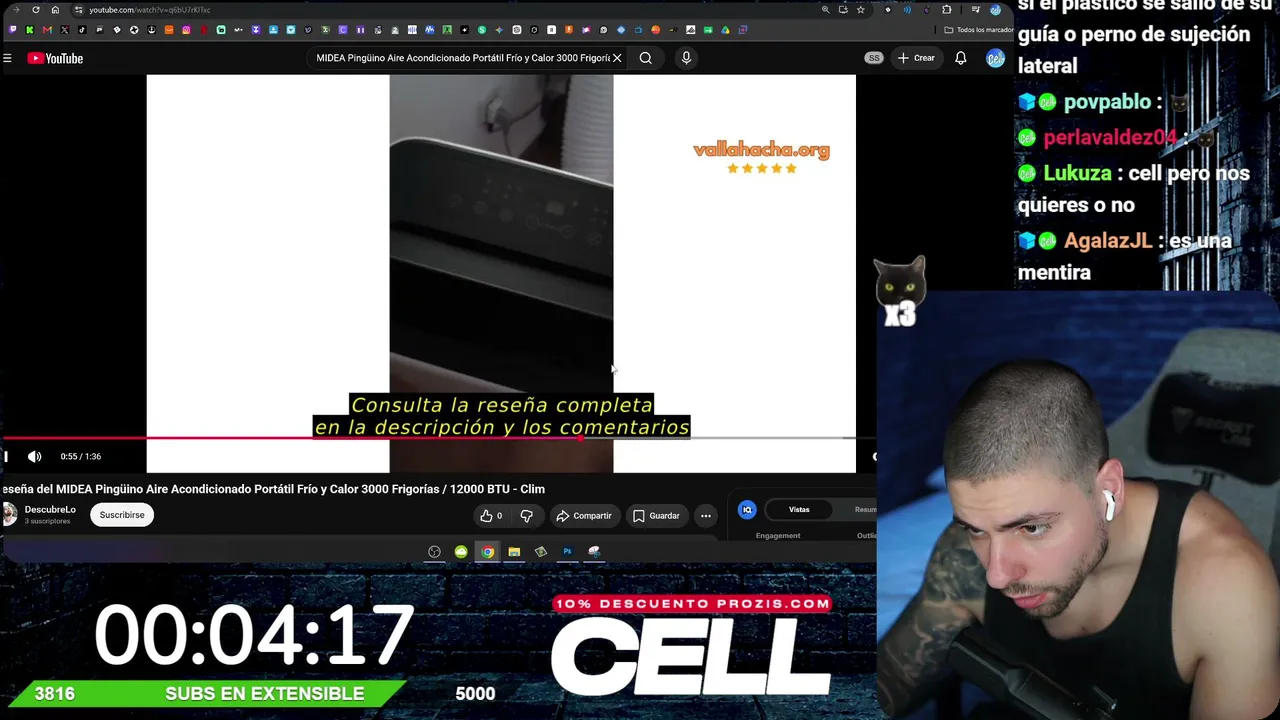Screen dimensions: 1280x720
Task: Open the Gmail bookmark
Action: pyautogui.click(x=47, y=30)
